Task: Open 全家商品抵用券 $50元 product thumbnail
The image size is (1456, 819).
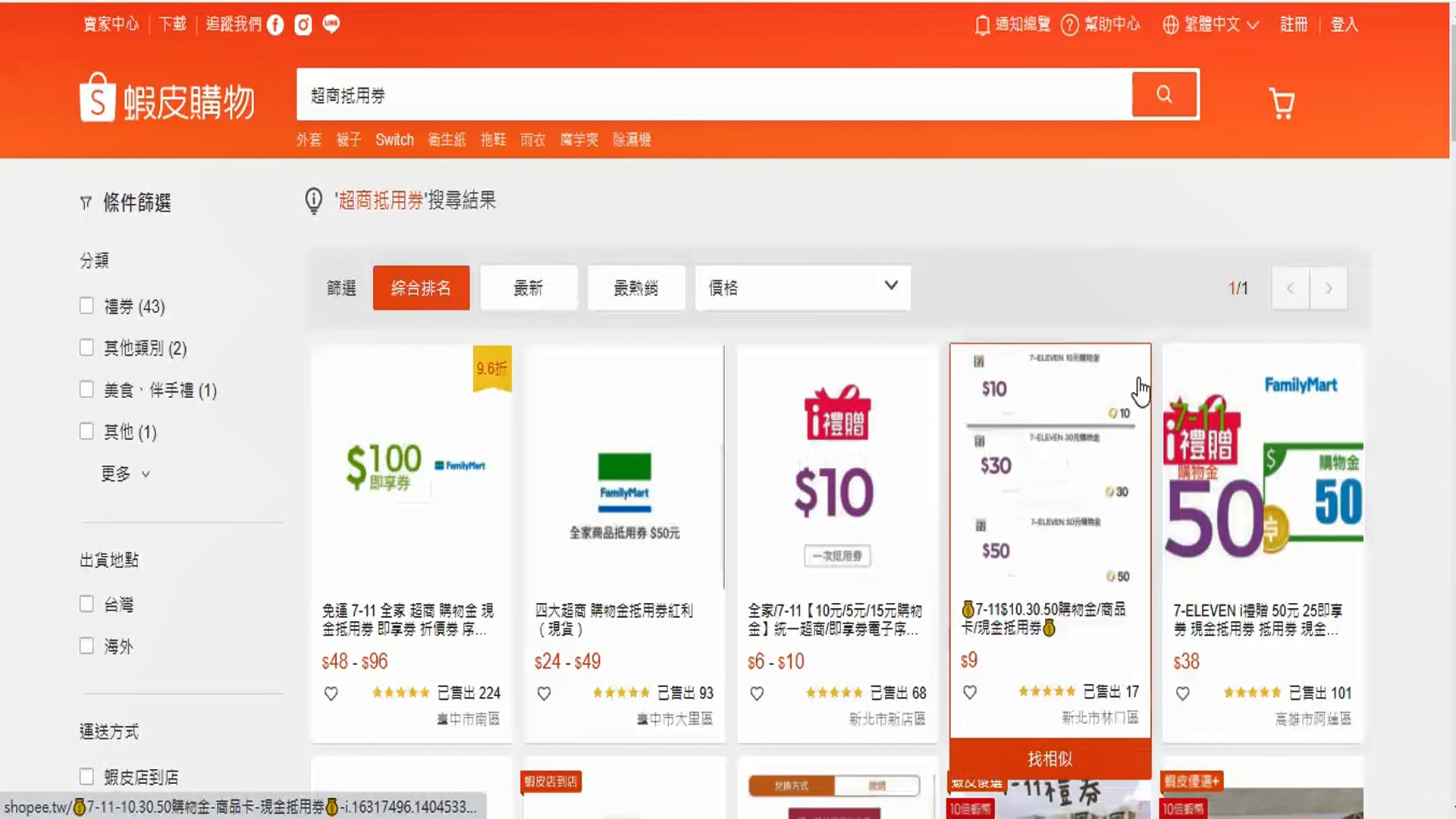Action: pyautogui.click(x=624, y=467)
